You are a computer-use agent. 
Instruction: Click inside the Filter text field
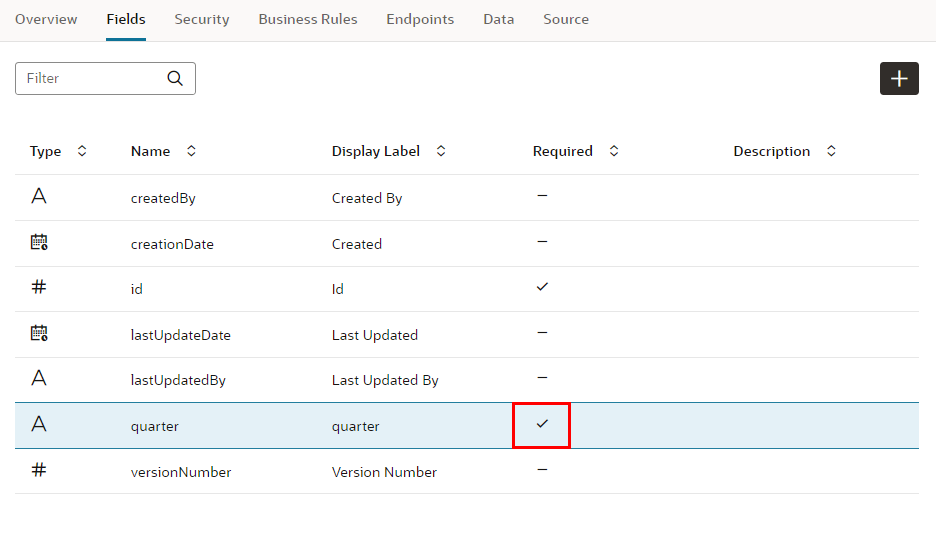tap(90, 78)
